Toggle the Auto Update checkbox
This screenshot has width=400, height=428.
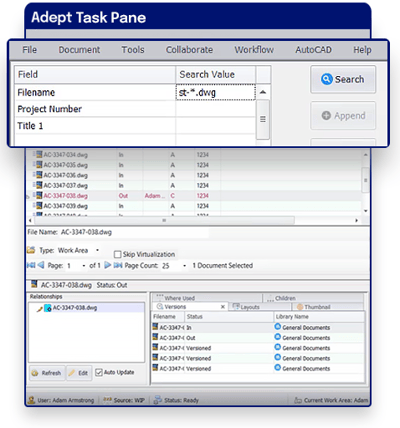[99, 372]
